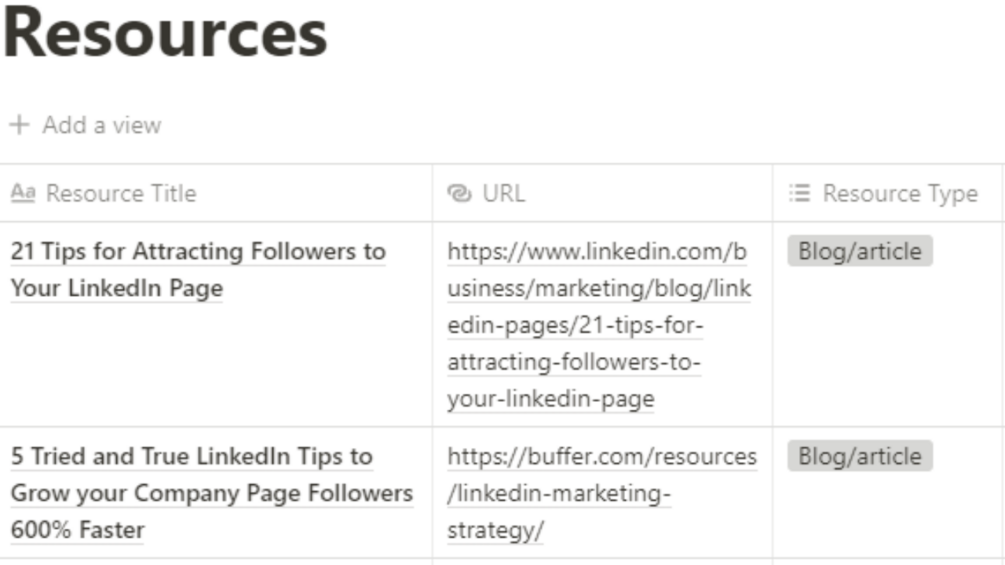Open the Resource Title column header menu
Viewport: 1005px width, 565px height.
121,193
